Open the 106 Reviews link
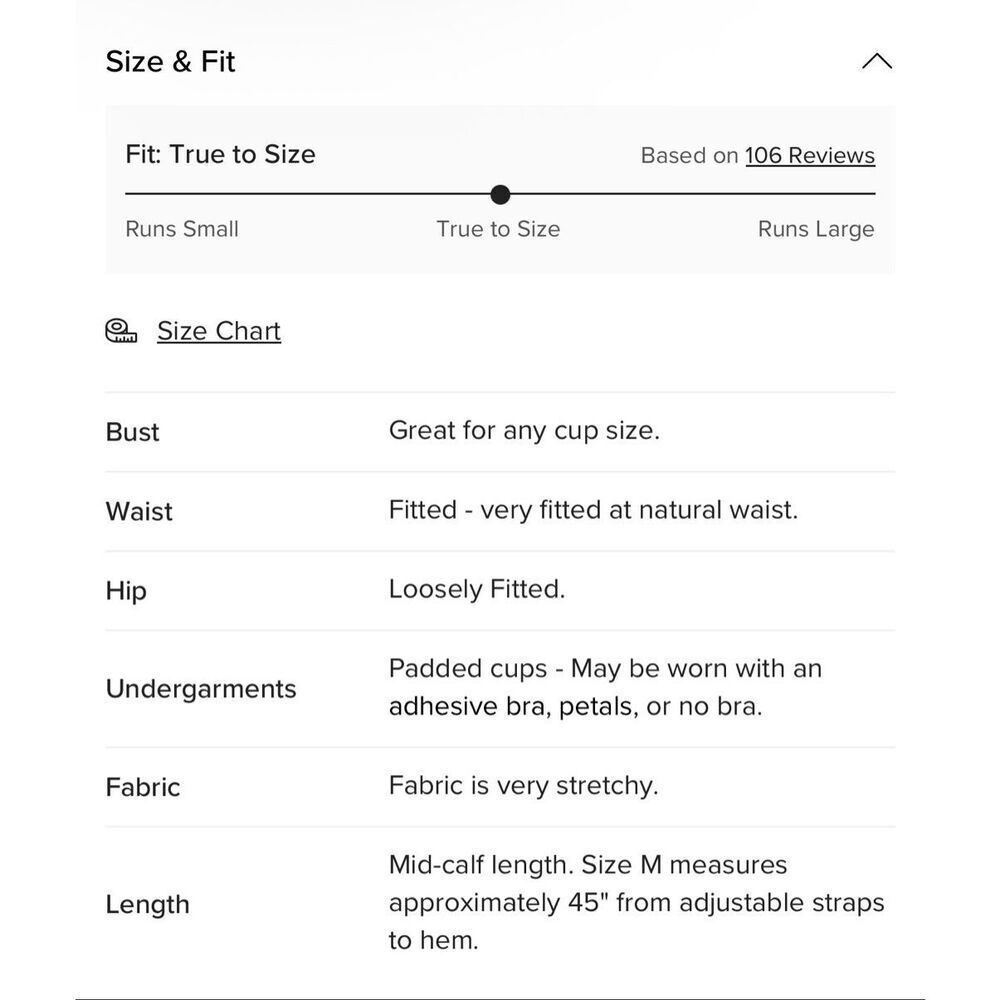The width and height of the screenshot is (1000, 1000). 810,156
